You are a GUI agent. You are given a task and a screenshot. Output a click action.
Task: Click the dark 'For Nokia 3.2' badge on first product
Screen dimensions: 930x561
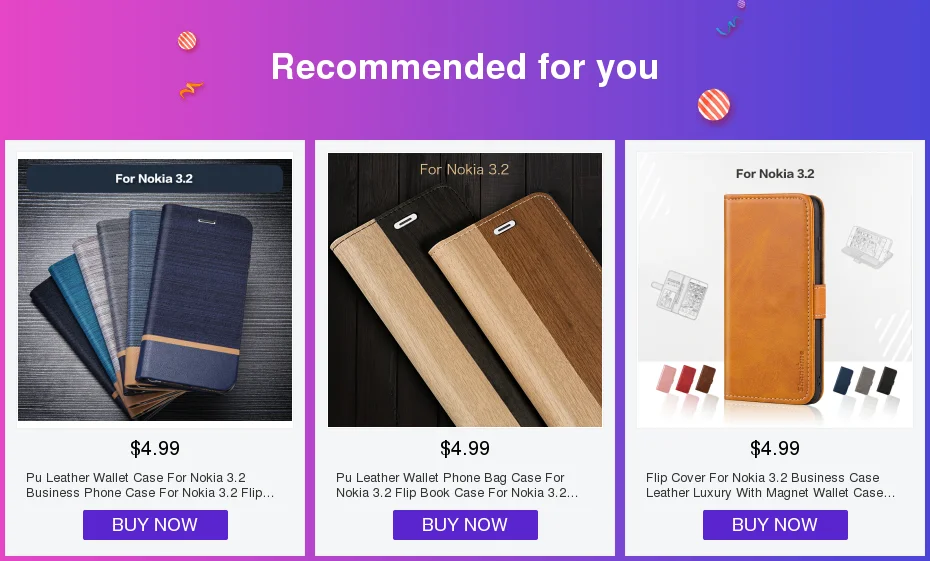coord(154,178)
